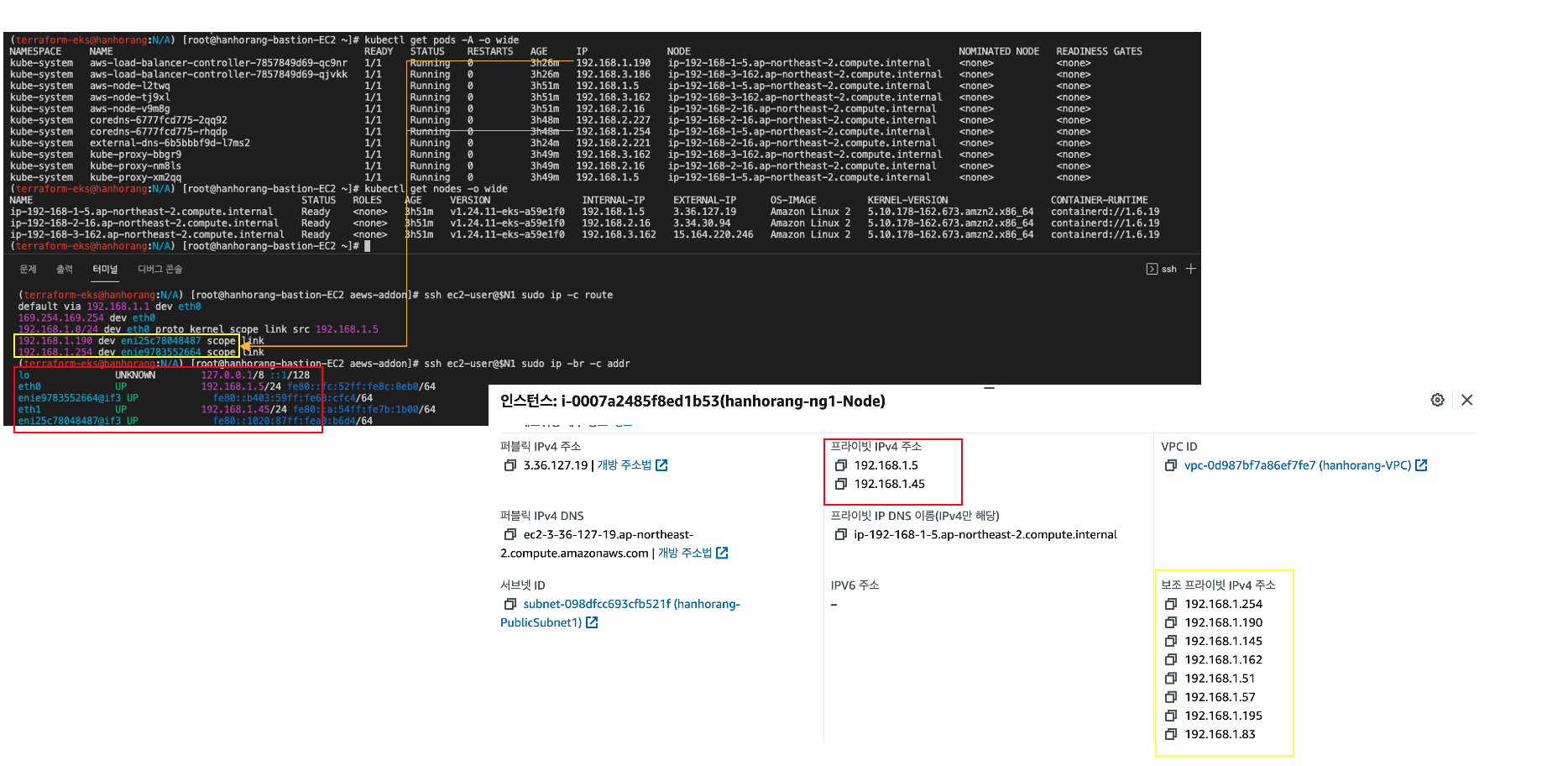Copy secondary private IP 192.168.1.195
1568x766 pixels.
pos(1171,716)
